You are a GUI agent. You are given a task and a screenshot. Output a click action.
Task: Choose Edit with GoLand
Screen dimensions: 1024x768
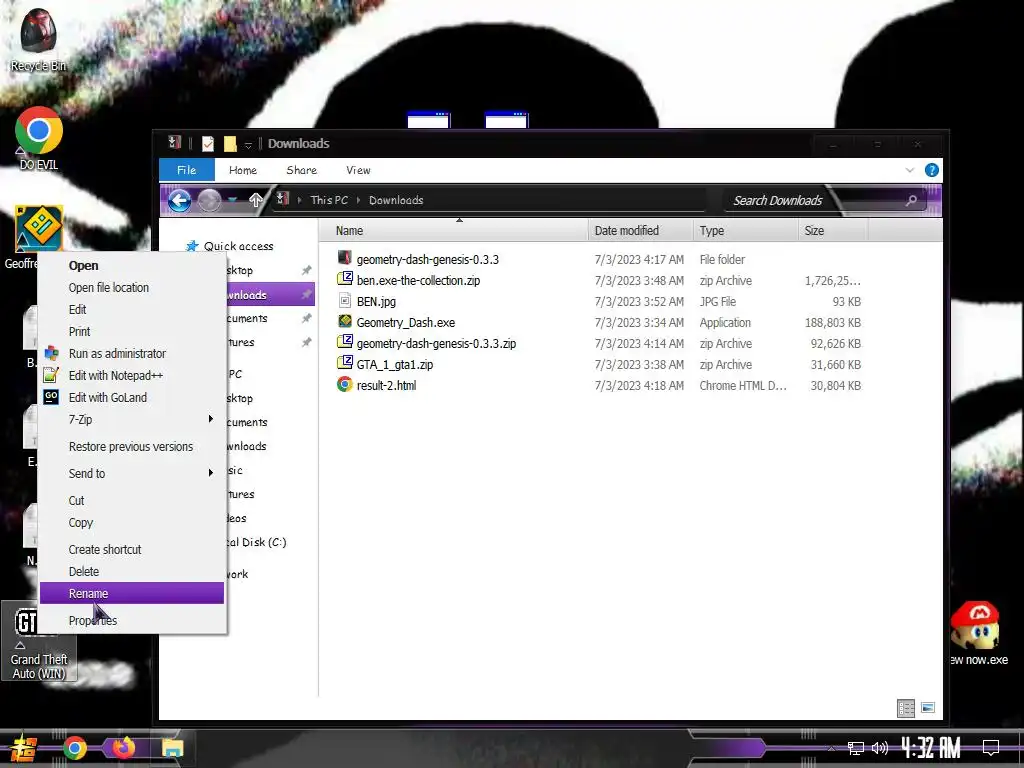pos(132,397)
